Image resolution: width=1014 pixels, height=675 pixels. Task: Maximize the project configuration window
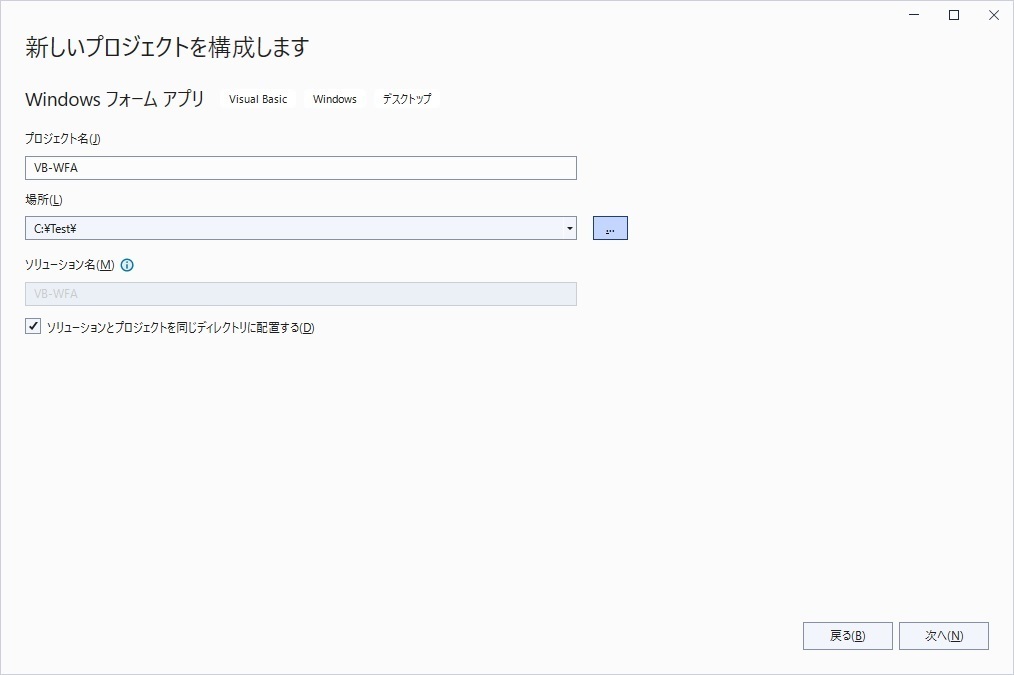[953, 15]
